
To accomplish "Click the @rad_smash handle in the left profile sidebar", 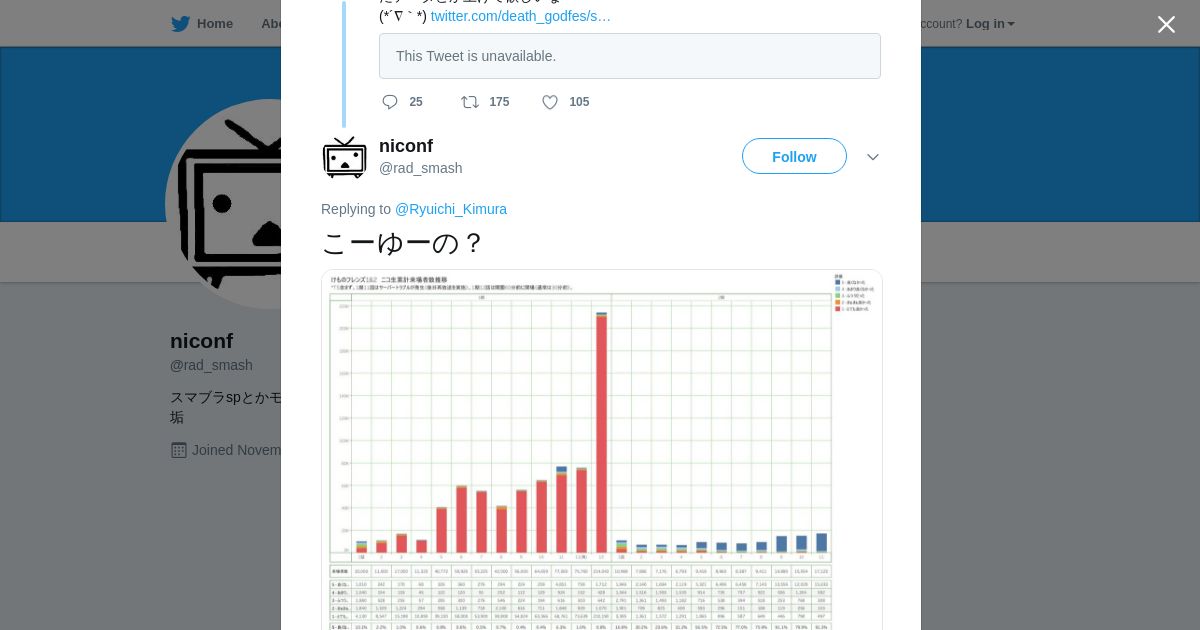I will [211, 365].
